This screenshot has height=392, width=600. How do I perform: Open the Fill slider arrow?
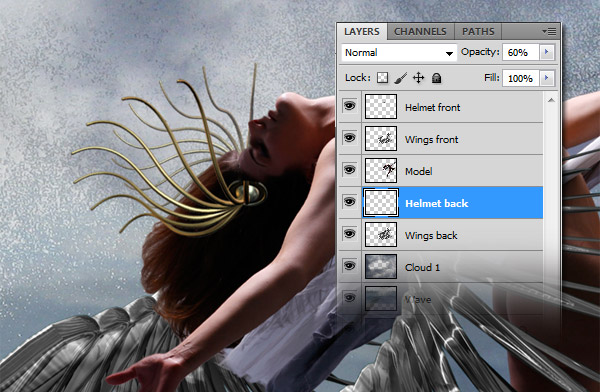click(546, 78)
